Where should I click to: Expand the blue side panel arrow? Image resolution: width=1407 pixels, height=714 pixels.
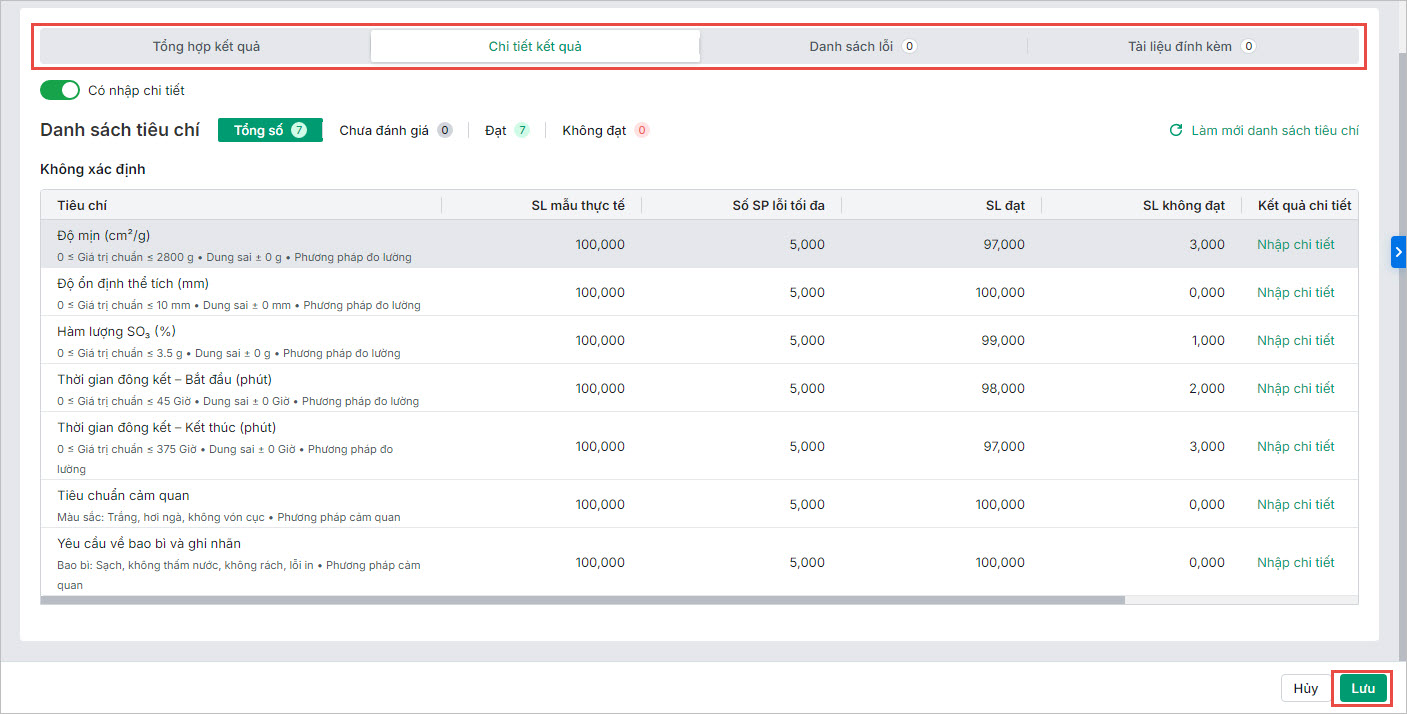coord(1398,252)
